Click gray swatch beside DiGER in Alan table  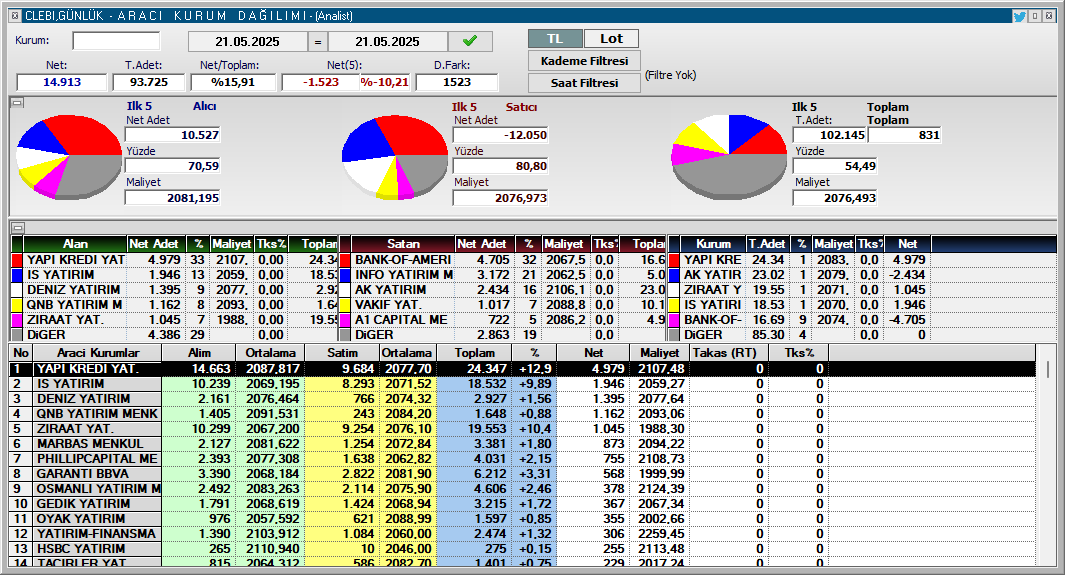[18, 335]
